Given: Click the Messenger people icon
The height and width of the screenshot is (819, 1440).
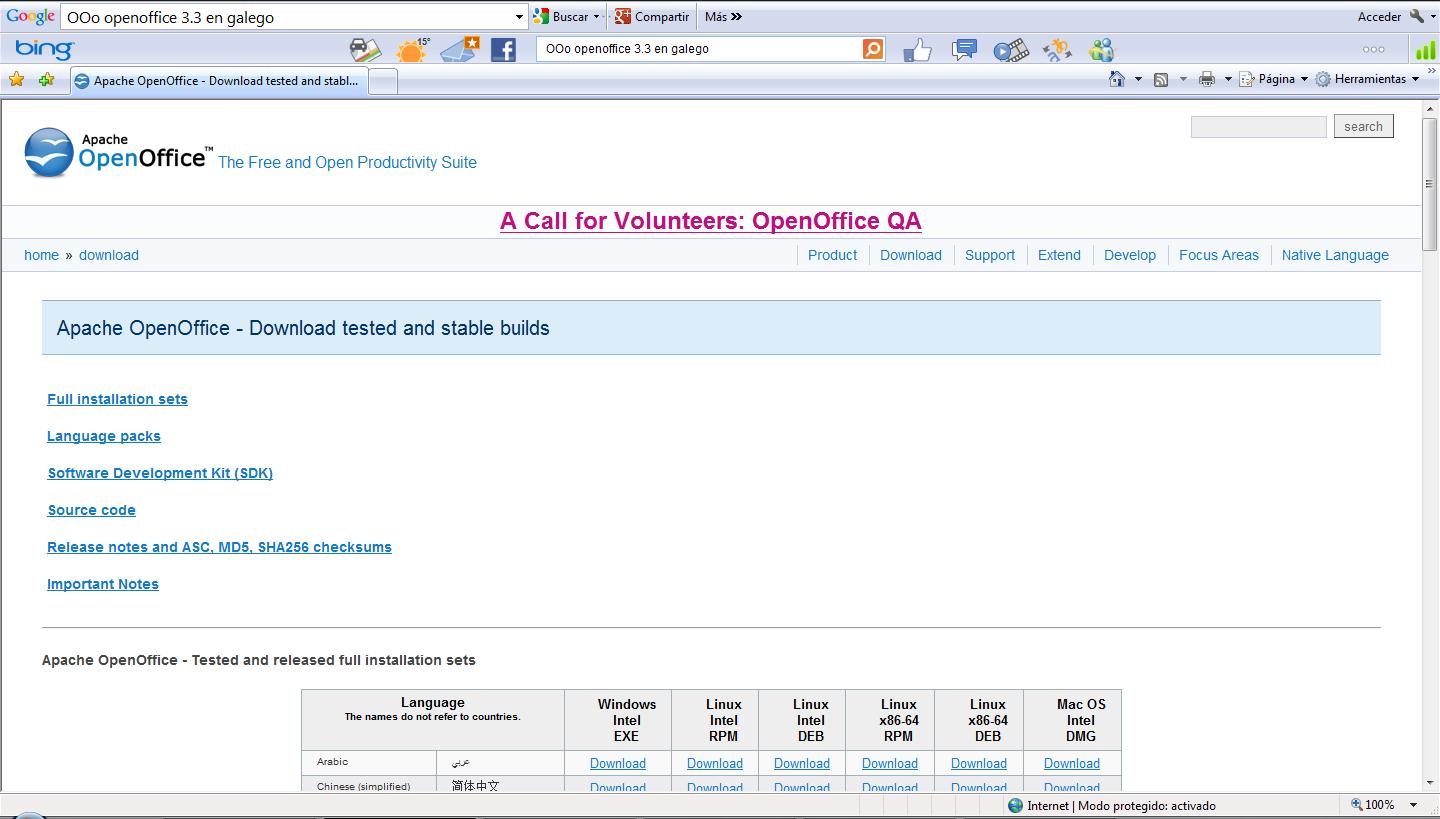Looking at the screenshot, I should [x=1101, y=50].
